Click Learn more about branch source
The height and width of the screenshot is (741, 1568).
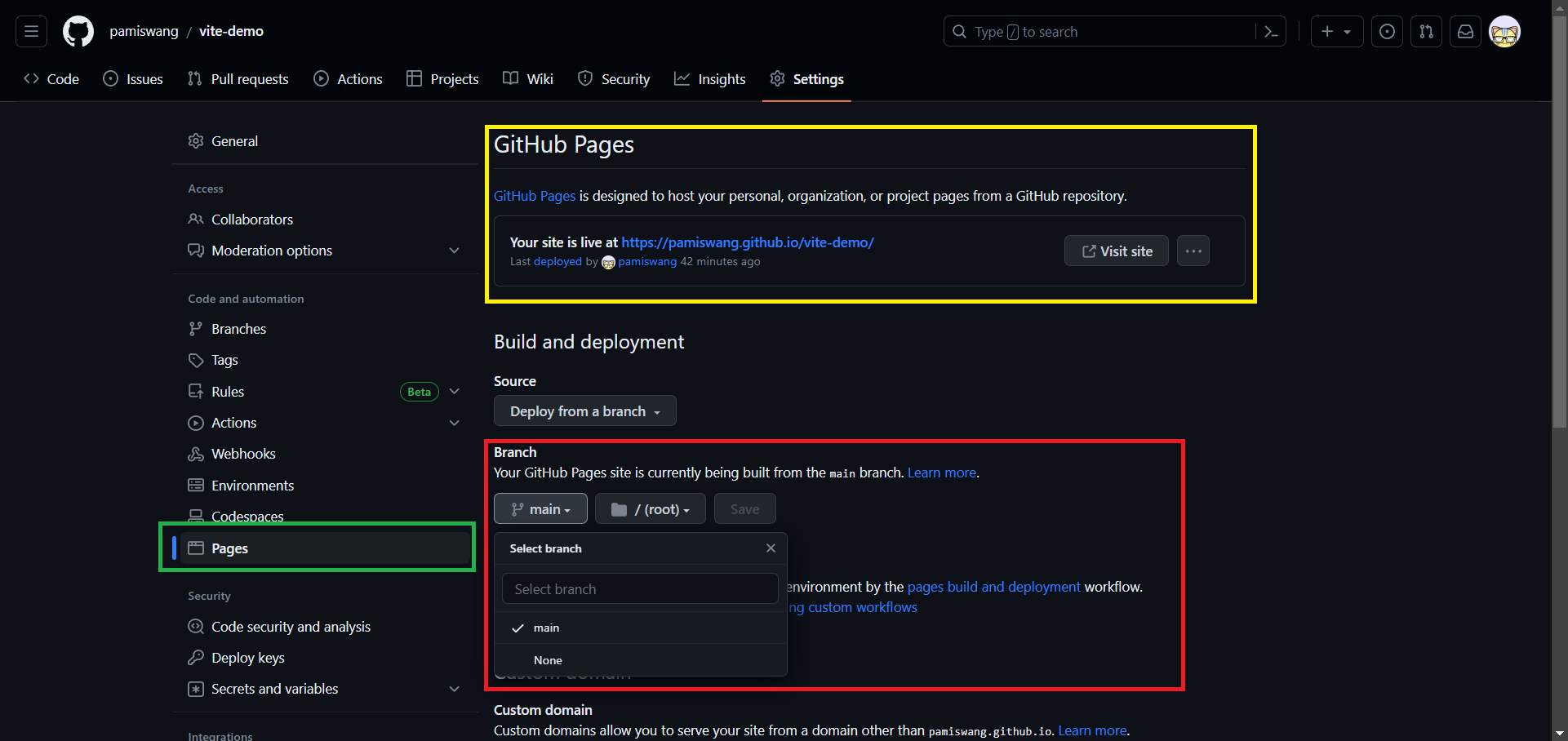click(x=942, y=473)
